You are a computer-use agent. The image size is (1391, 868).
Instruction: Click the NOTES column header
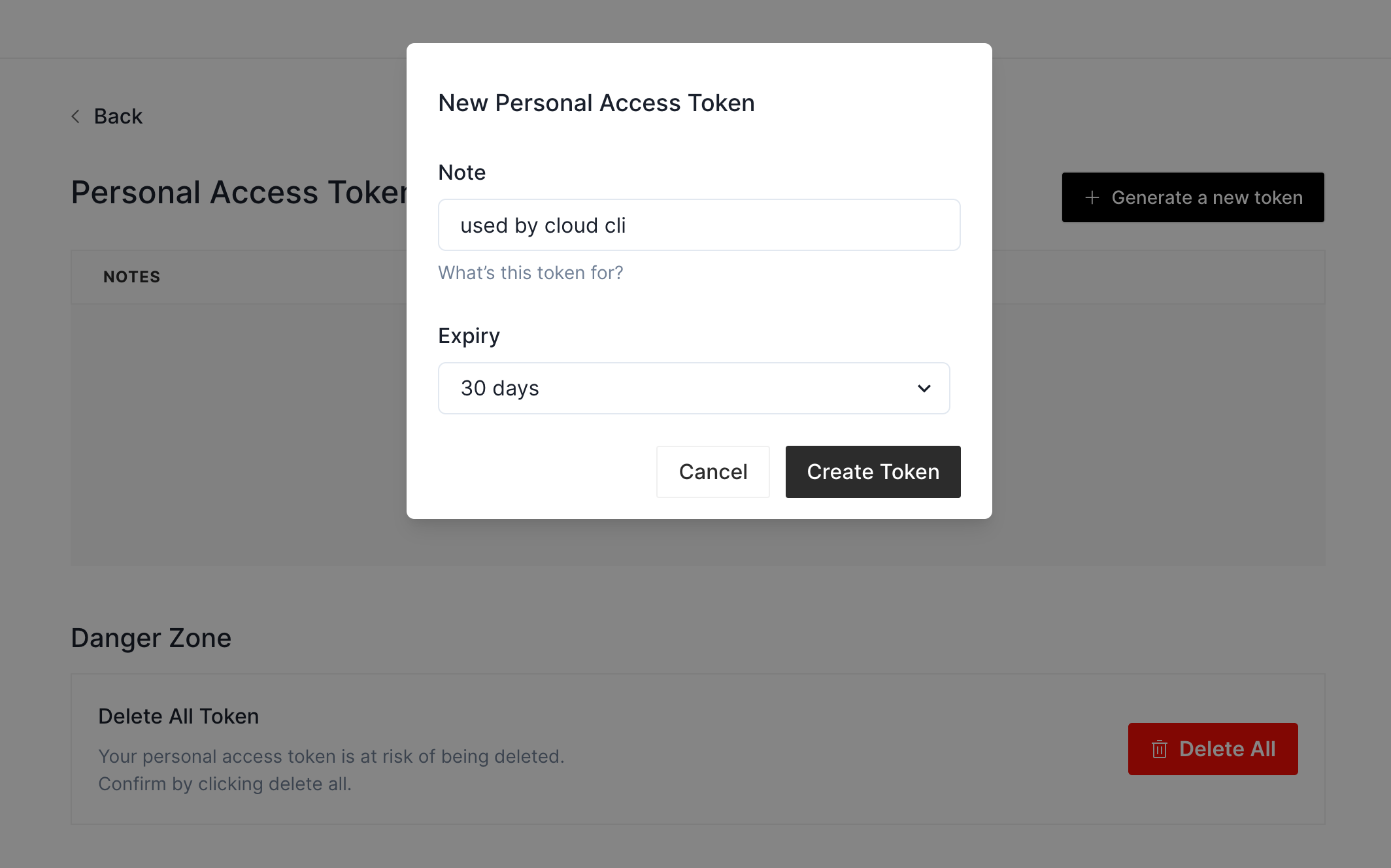[x=131, y=277]
